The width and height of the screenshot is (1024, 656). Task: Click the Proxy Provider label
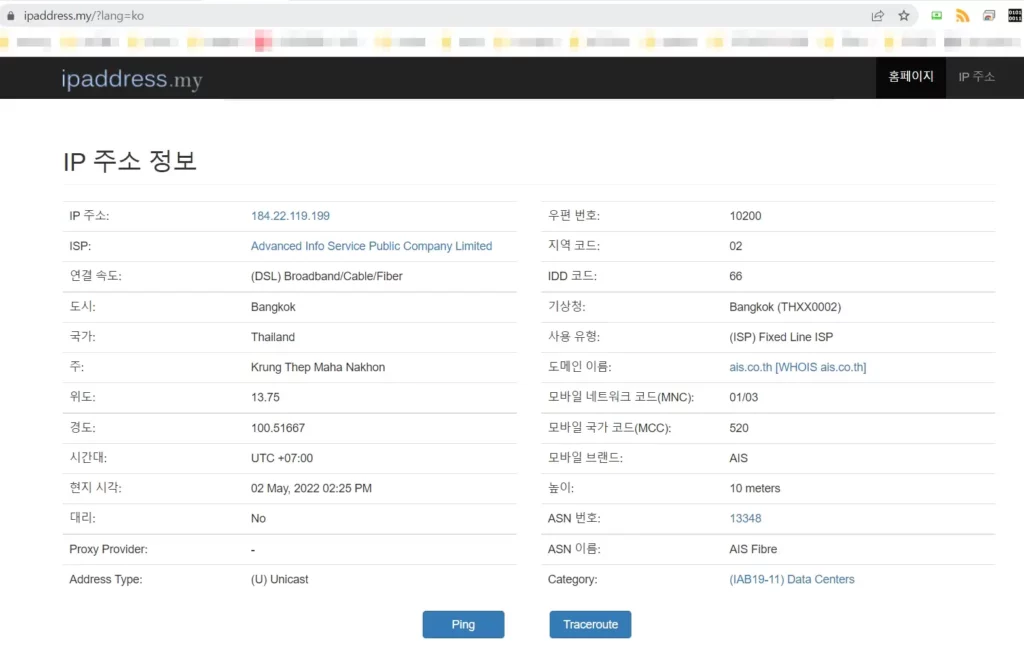click(108, 549)
